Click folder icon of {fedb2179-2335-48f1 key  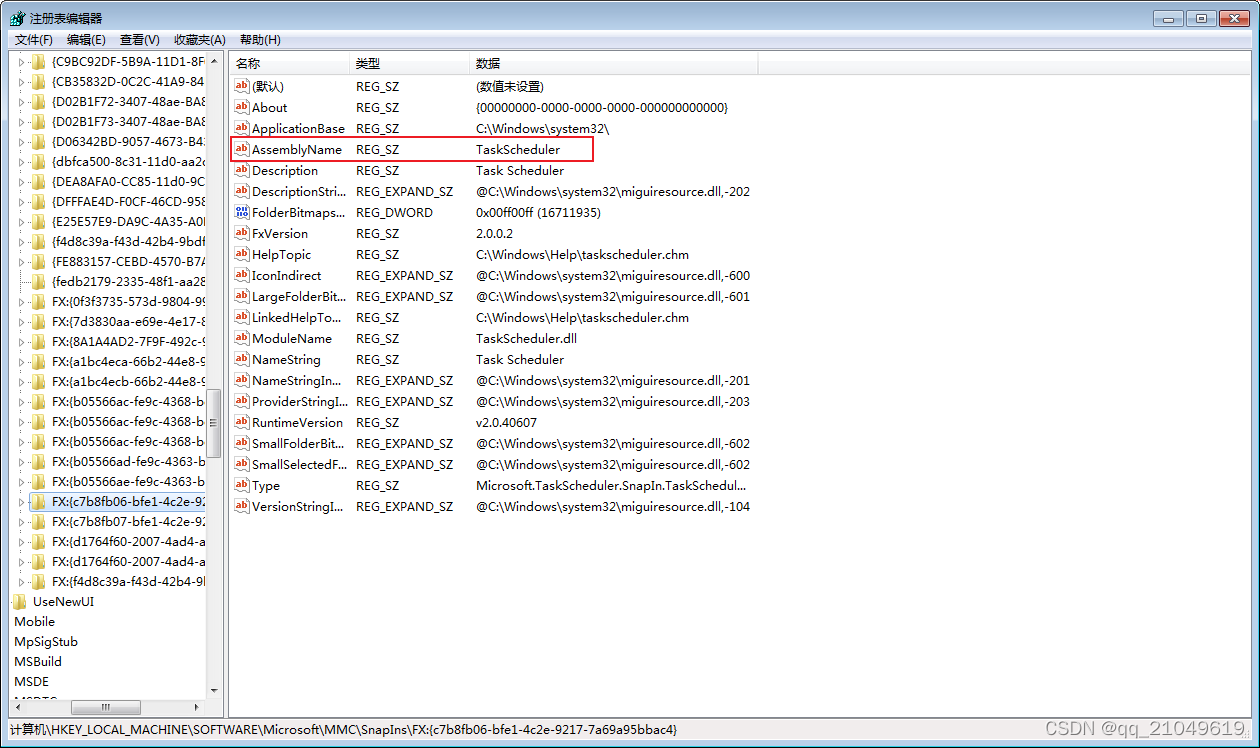(39, 281)
